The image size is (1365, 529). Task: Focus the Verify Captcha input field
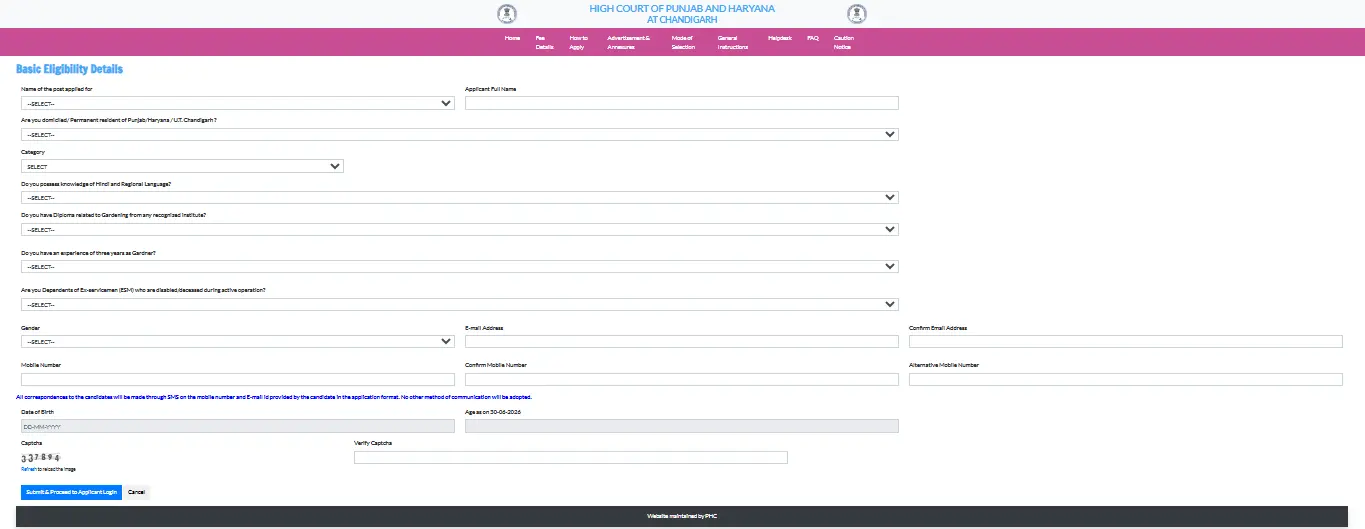[x=571, y=457]
